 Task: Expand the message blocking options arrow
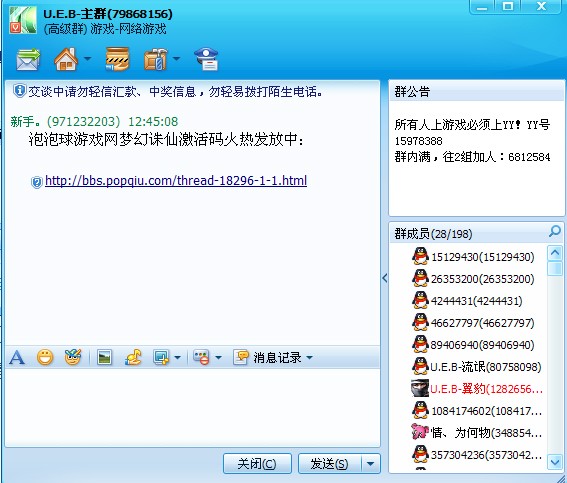tap(218, 358)
